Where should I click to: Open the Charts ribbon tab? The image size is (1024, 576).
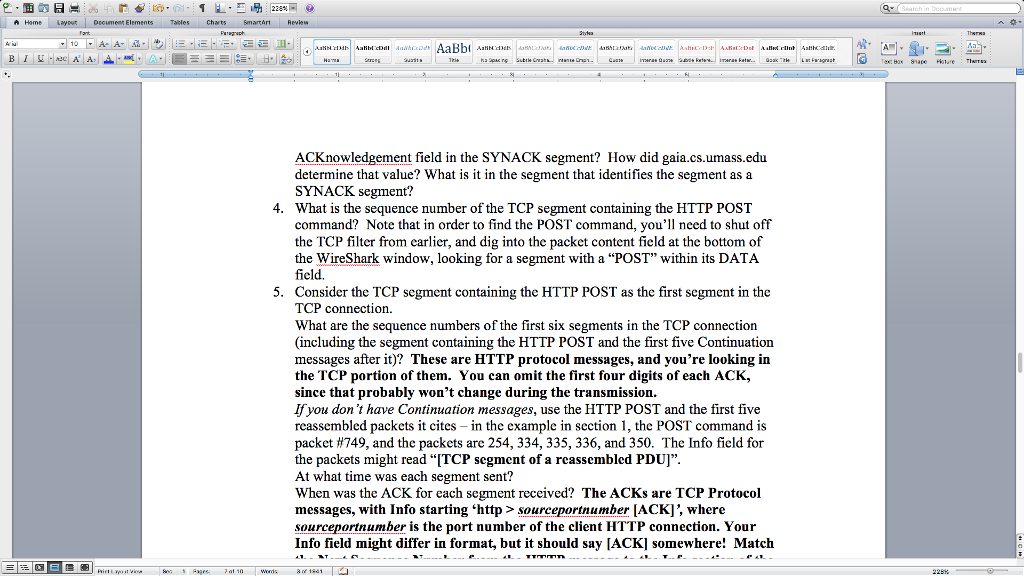tap(216, 21)
